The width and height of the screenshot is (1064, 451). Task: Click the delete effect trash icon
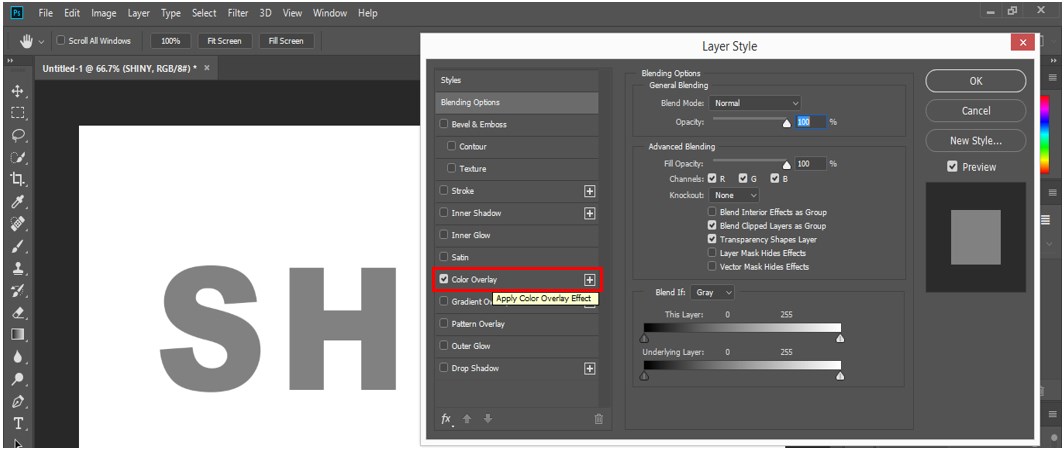598,419
